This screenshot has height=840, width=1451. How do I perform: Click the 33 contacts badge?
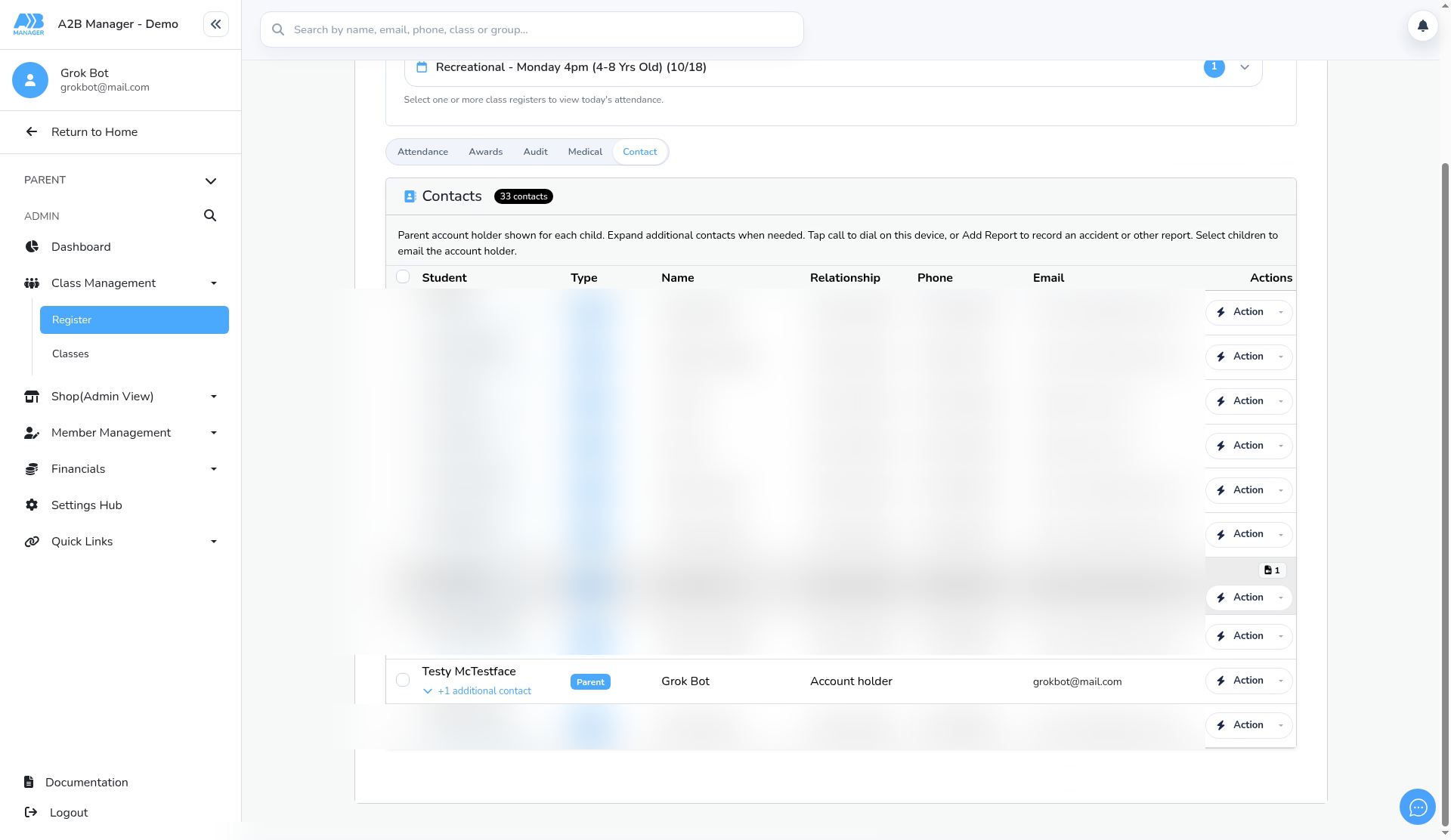(523, 196)
